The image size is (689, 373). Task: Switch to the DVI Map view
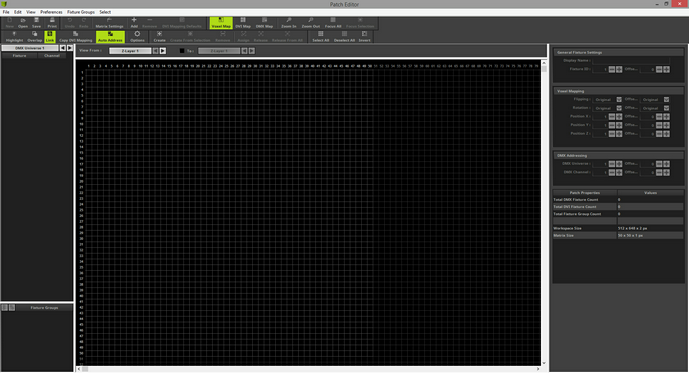tap(243, 23)
